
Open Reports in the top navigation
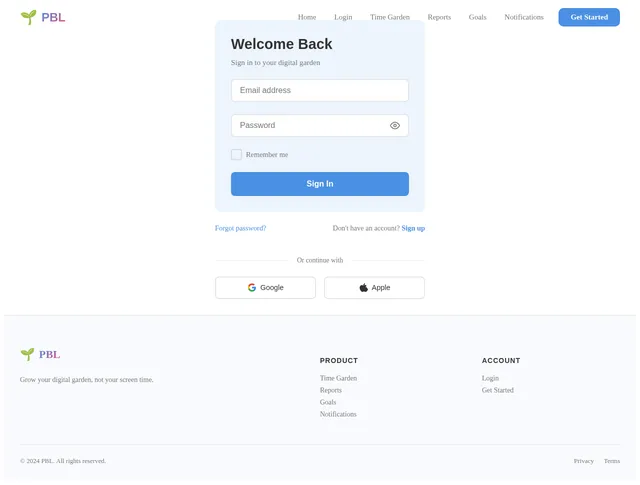pyautogui.click(x=439, y=17)
